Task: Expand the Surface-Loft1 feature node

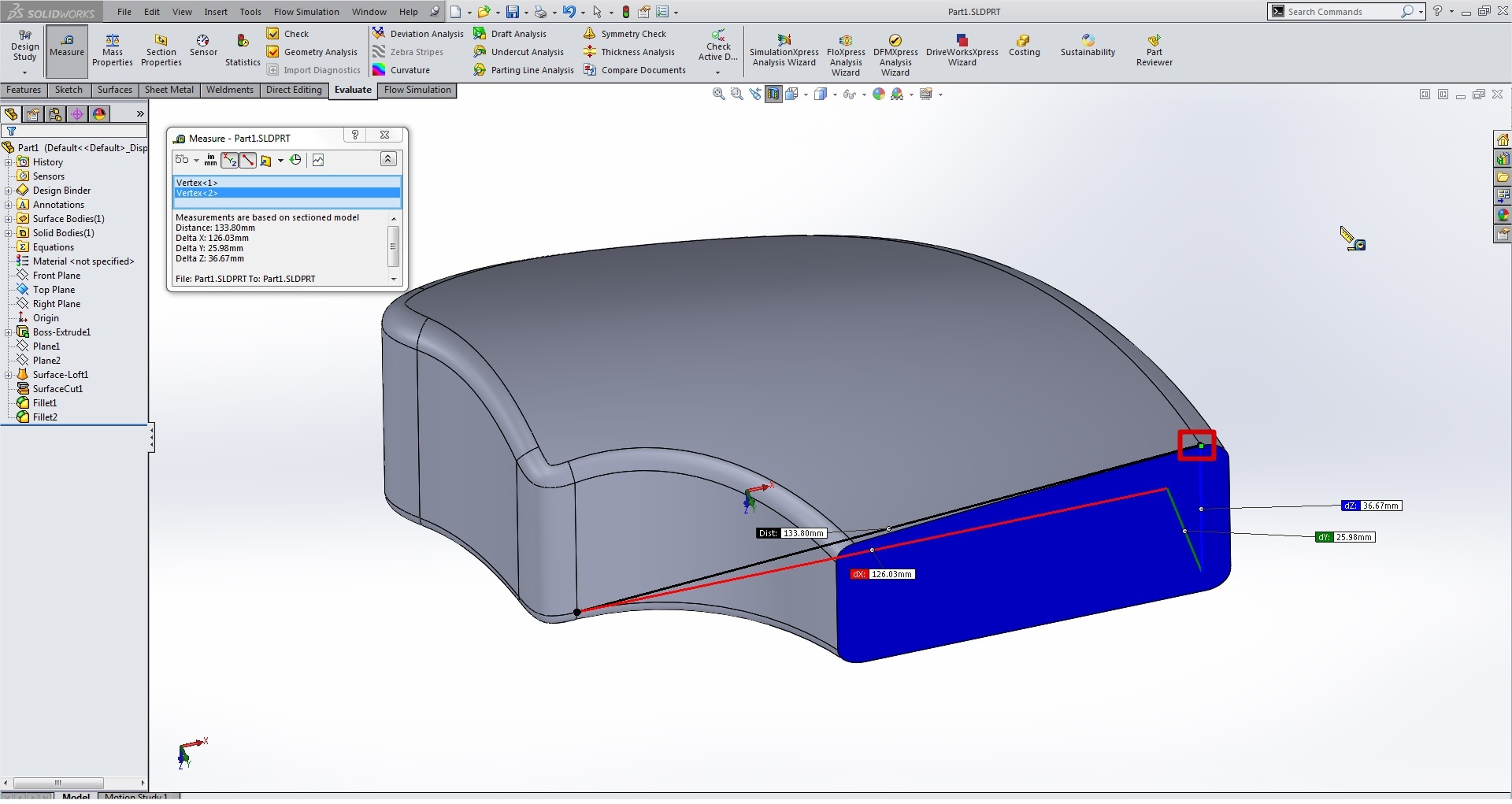Action: click(x=9, y=375)
